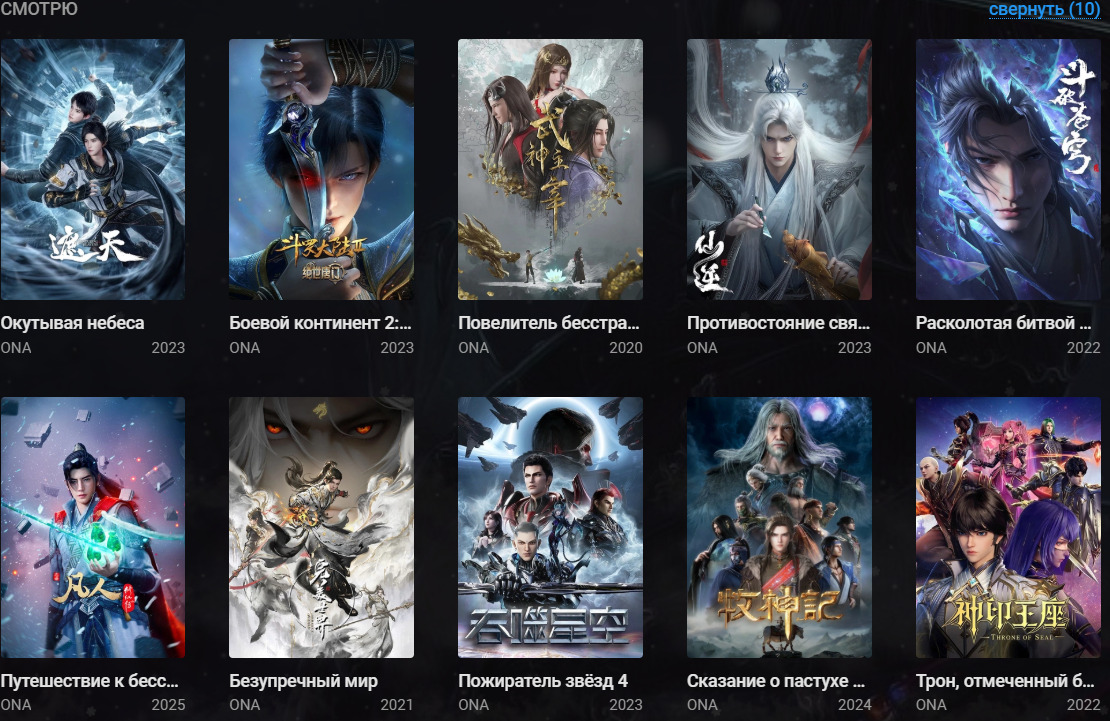Collapse the list via 'свернуть (10)' link

point(1044,9)
